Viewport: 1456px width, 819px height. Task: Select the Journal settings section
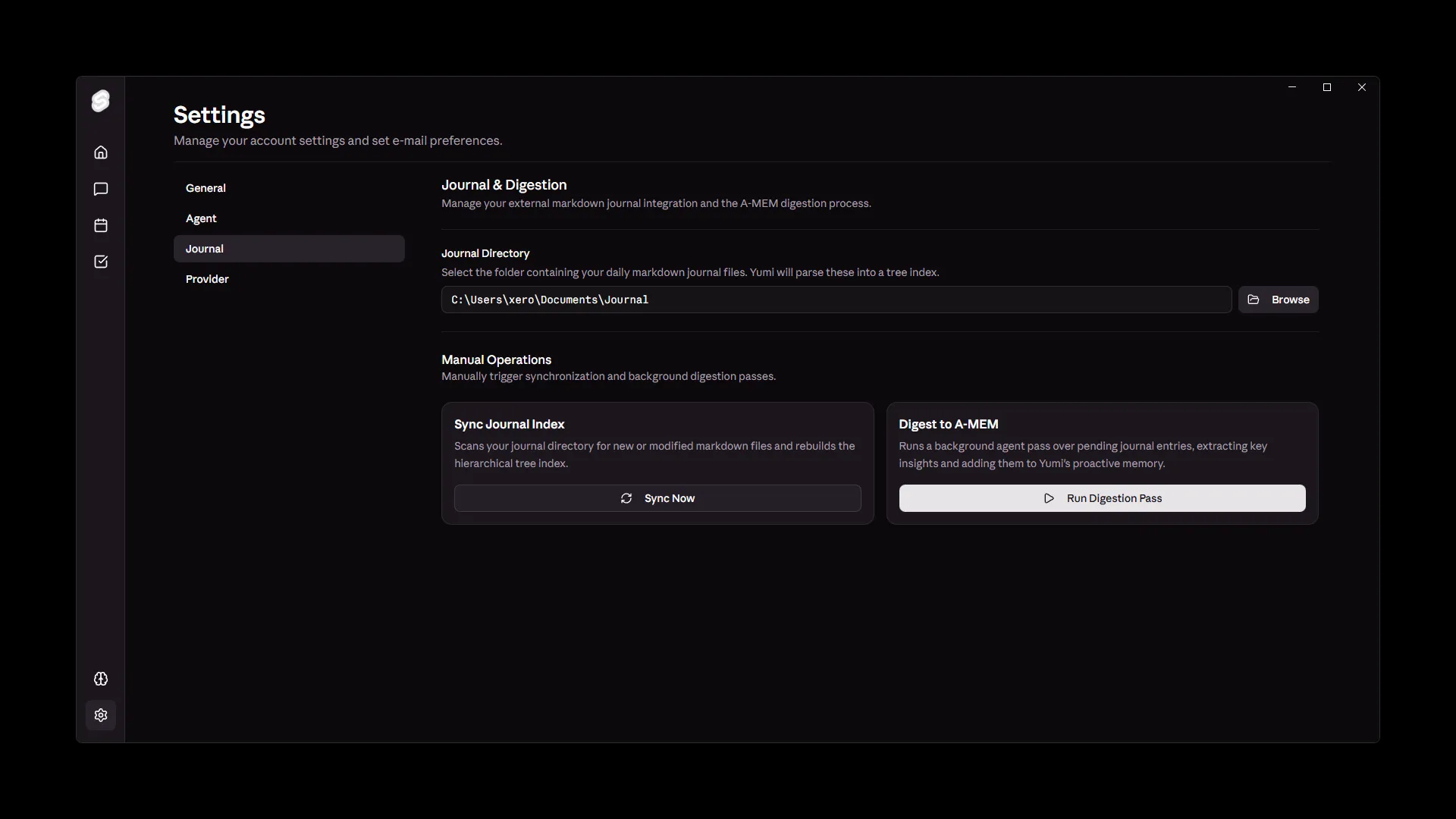coord(205,248)
